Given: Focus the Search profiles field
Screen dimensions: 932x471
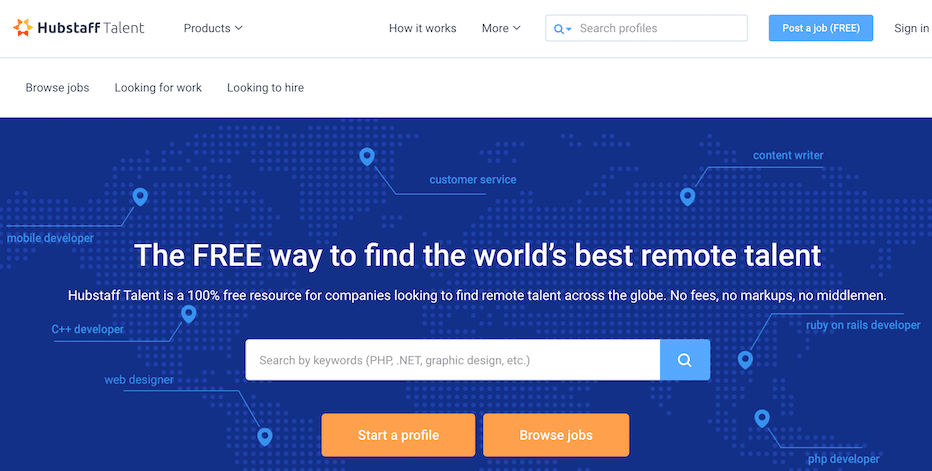Looking at the screenshot, I should (x=646, y=28).
